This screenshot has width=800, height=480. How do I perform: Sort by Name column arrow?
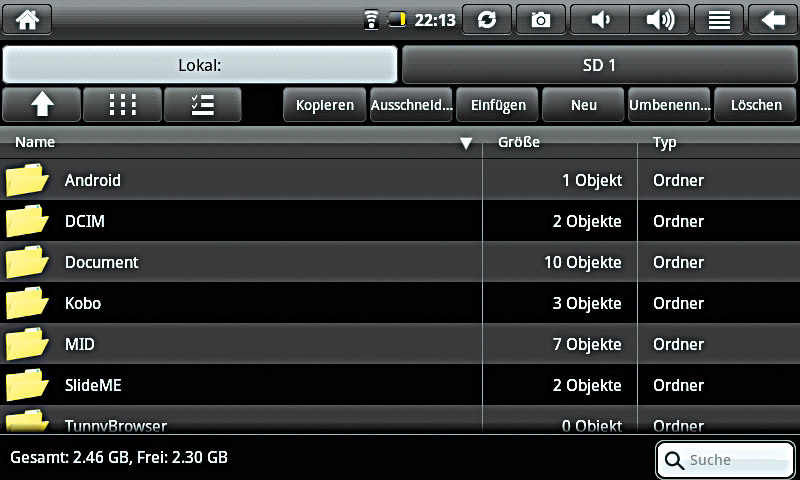(465, 143)
